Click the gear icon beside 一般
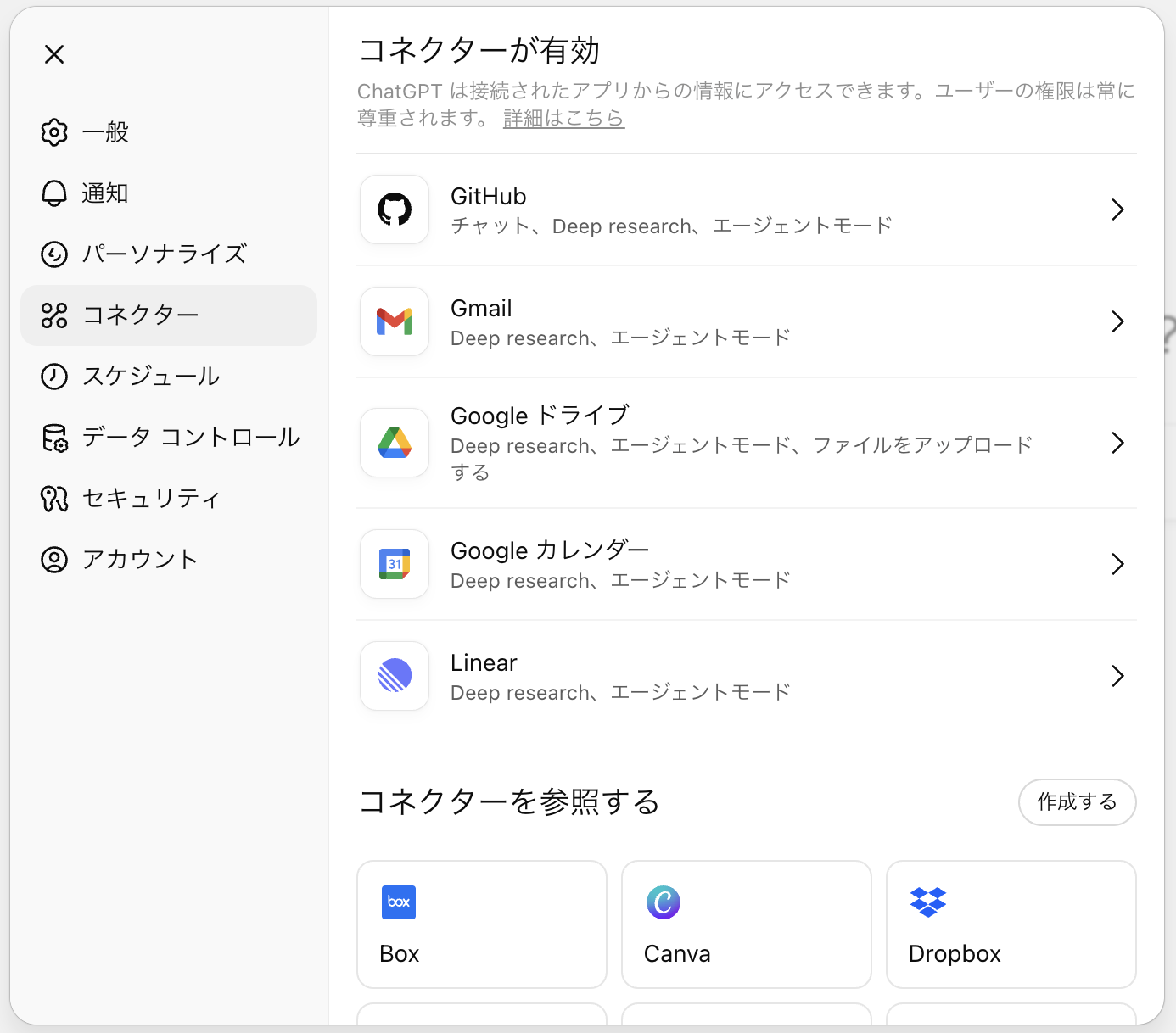 [x=54, y=132]
